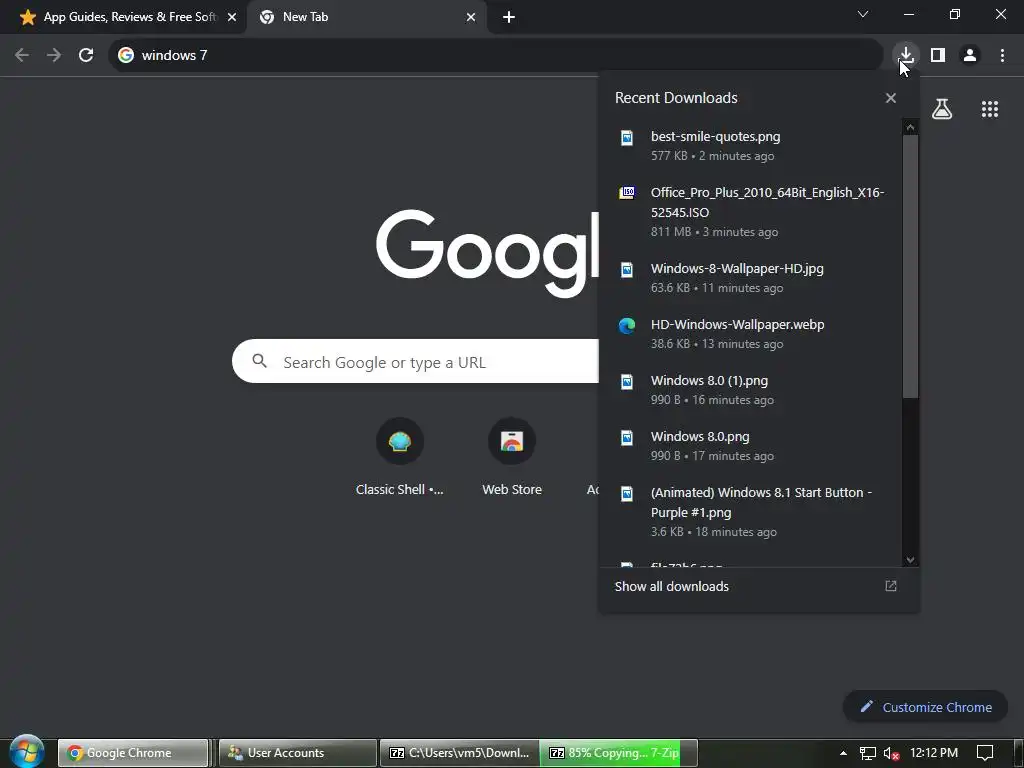The height and width of the screenshot is (768, 1024).
Task: Click the file icon of Animated Windows 8.1 download
Action: tap(626, 494)
